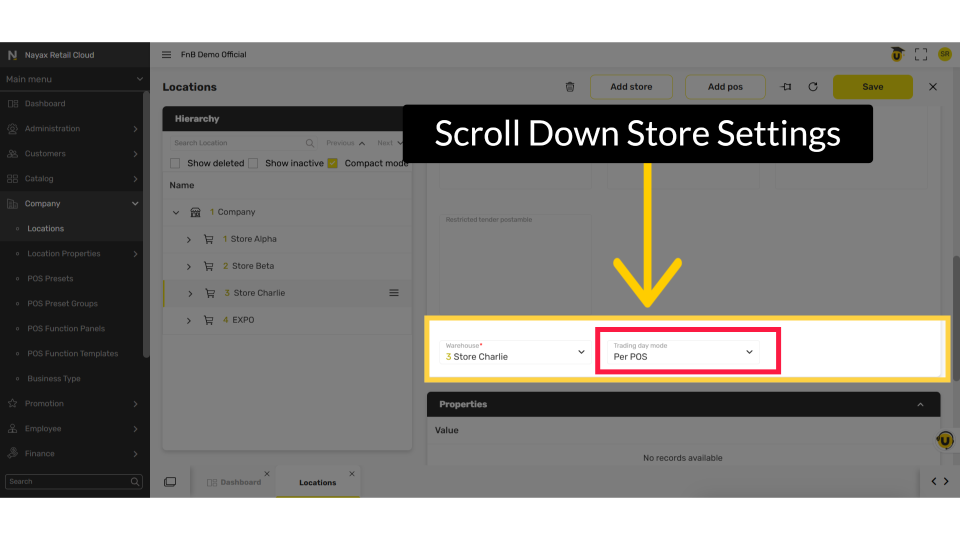Disable the Compact mode checkbox
Viewport: 960px width, 540px height.
pos(332,163)
